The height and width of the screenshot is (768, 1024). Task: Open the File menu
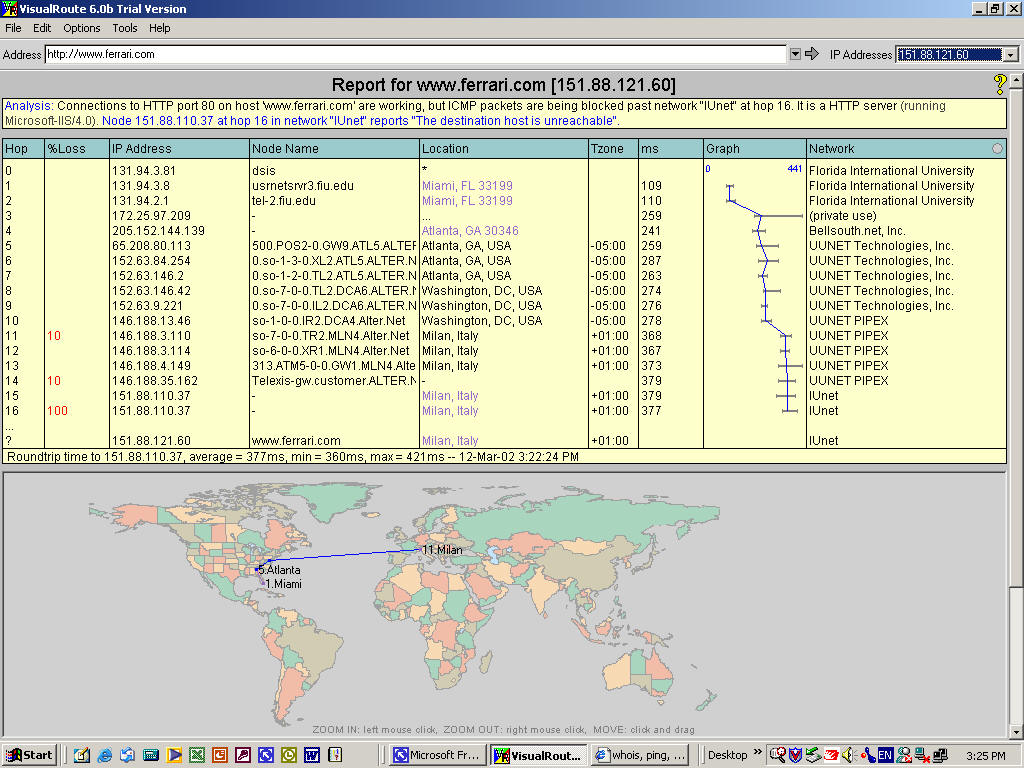[13, 28]
